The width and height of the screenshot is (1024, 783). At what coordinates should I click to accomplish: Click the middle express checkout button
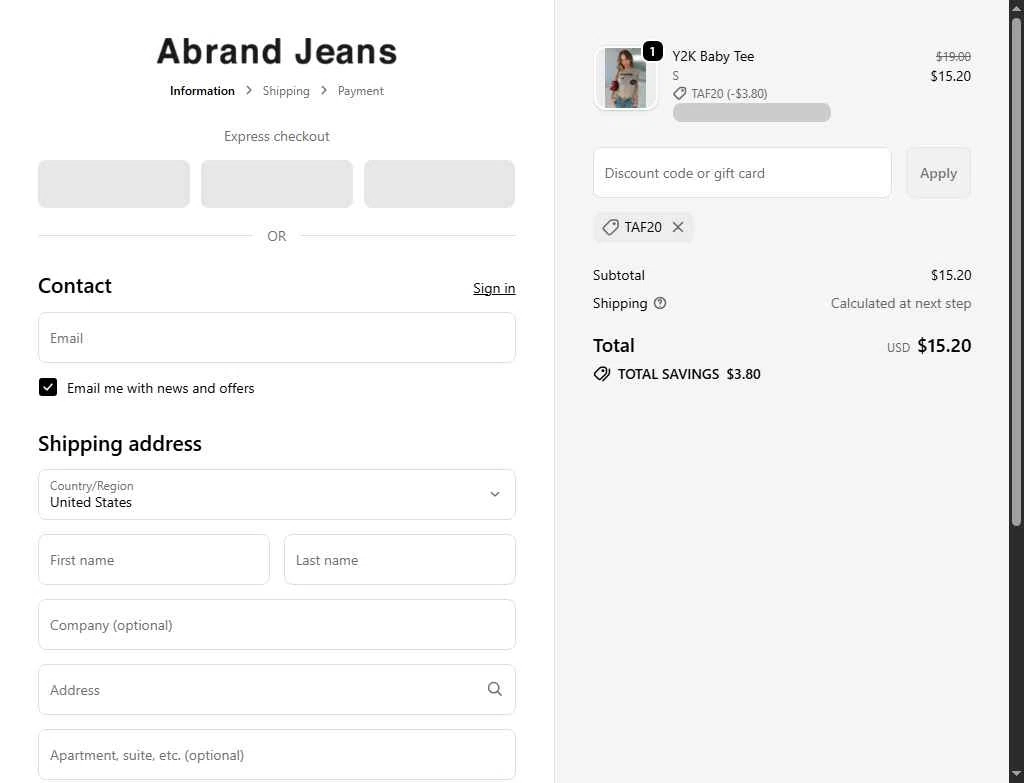[277, 184]
